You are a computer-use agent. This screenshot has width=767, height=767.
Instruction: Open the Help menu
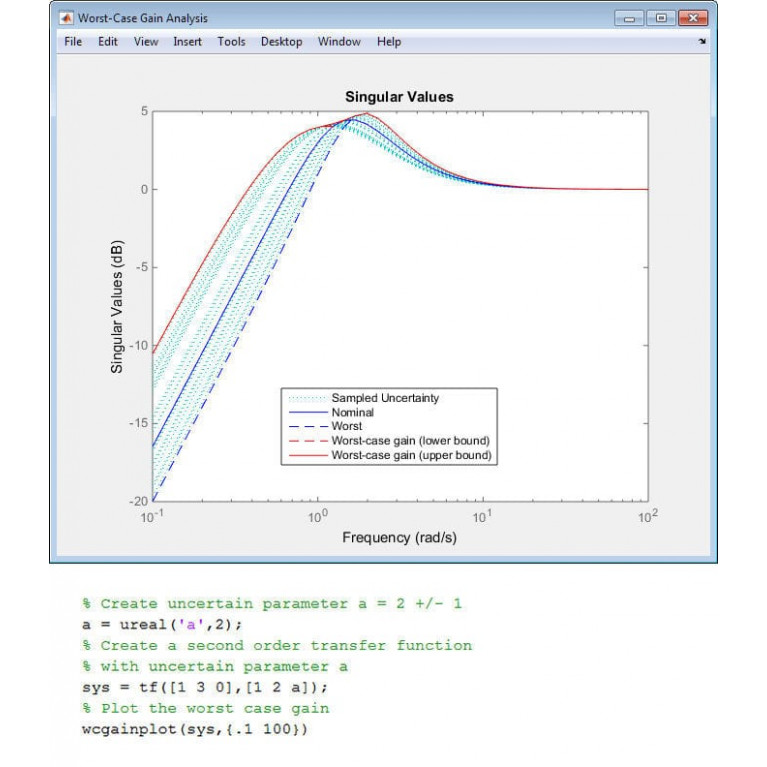[389, 42]
